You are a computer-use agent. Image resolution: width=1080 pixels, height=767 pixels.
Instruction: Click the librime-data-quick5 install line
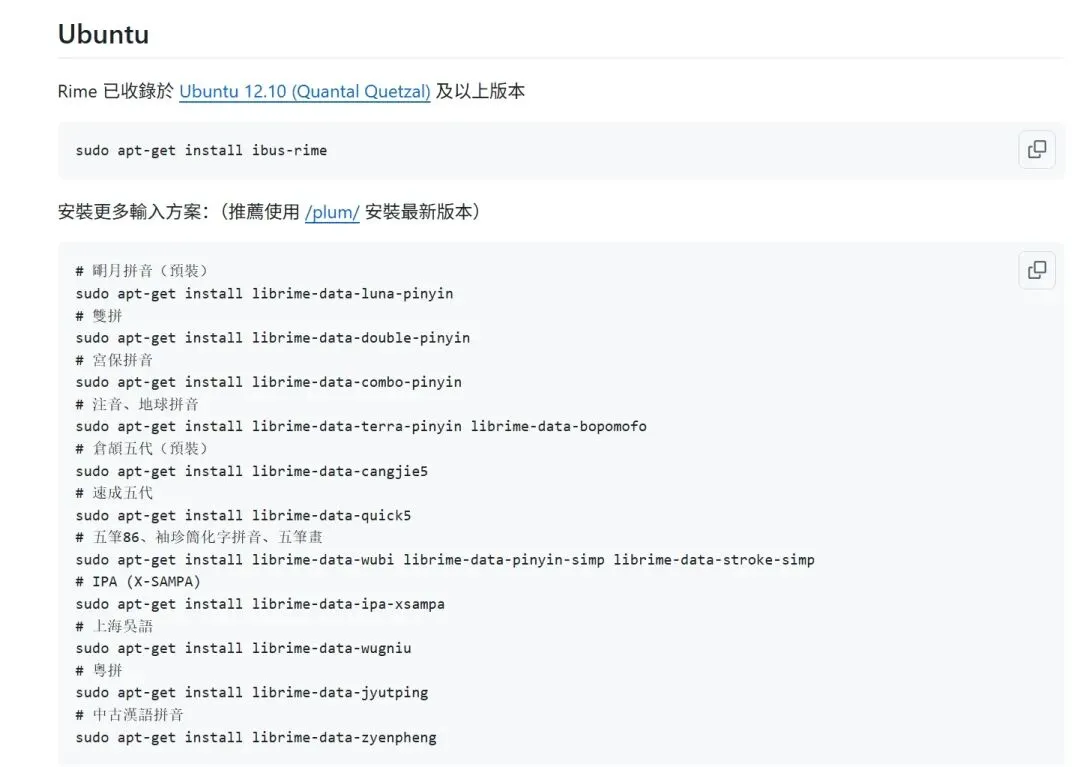tap(243, 515)
